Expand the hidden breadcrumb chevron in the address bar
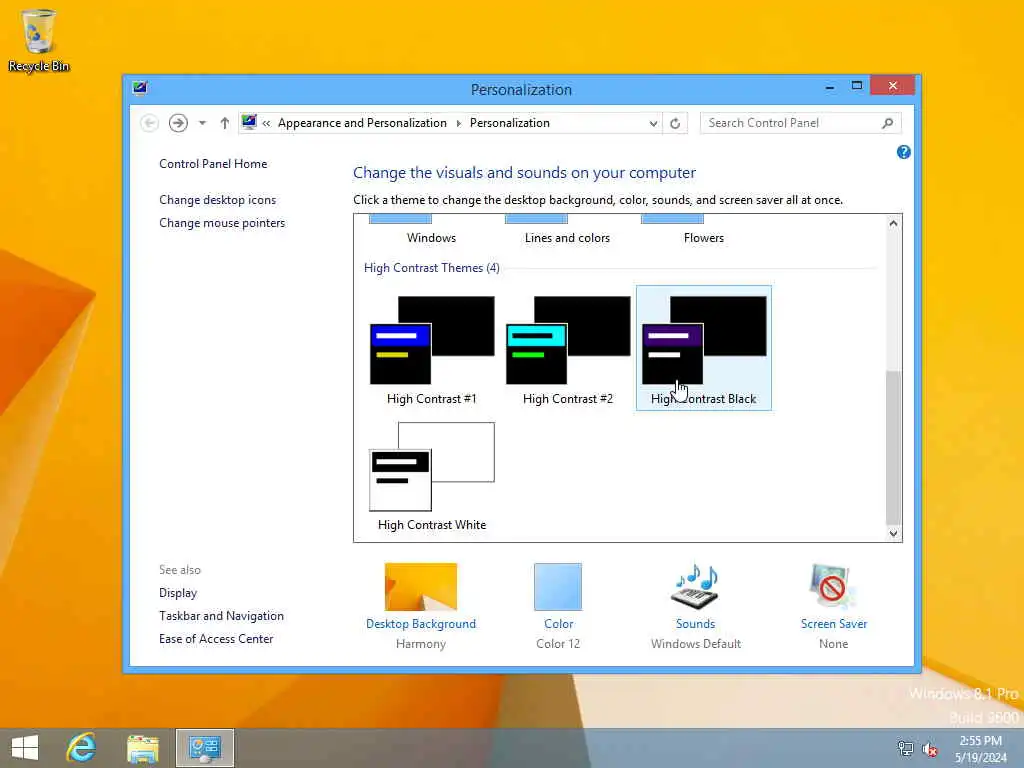 (266, 123)
